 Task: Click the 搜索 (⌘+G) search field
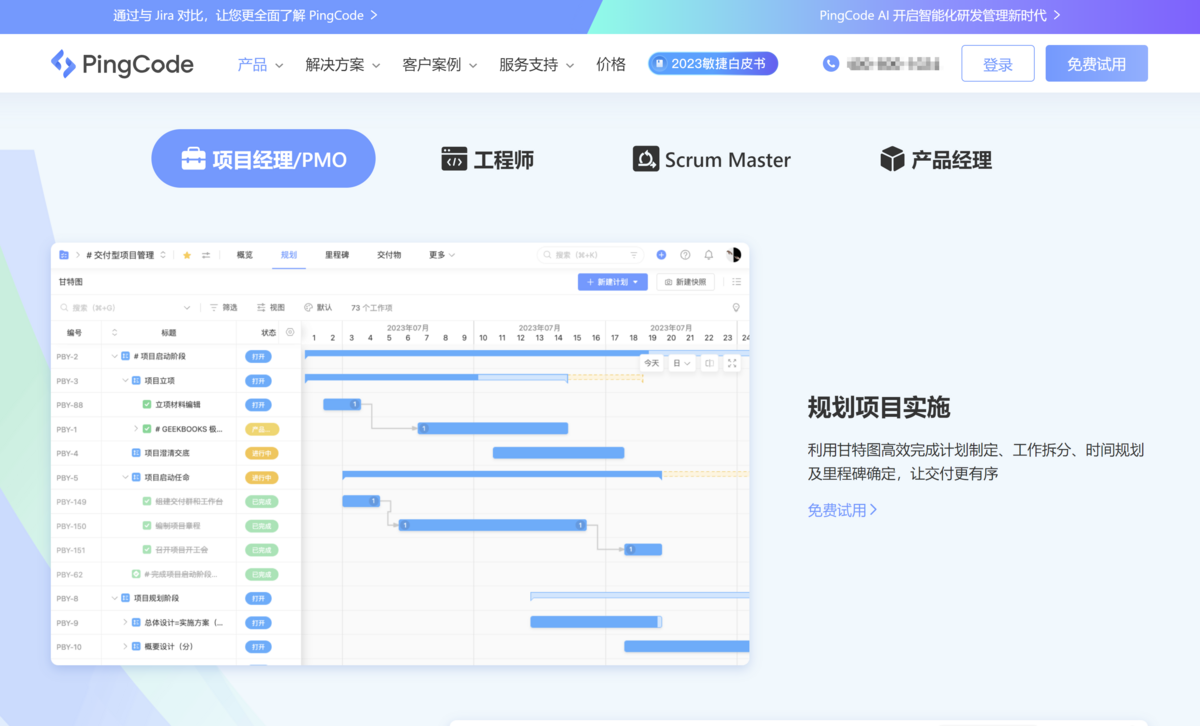[110, 306]
